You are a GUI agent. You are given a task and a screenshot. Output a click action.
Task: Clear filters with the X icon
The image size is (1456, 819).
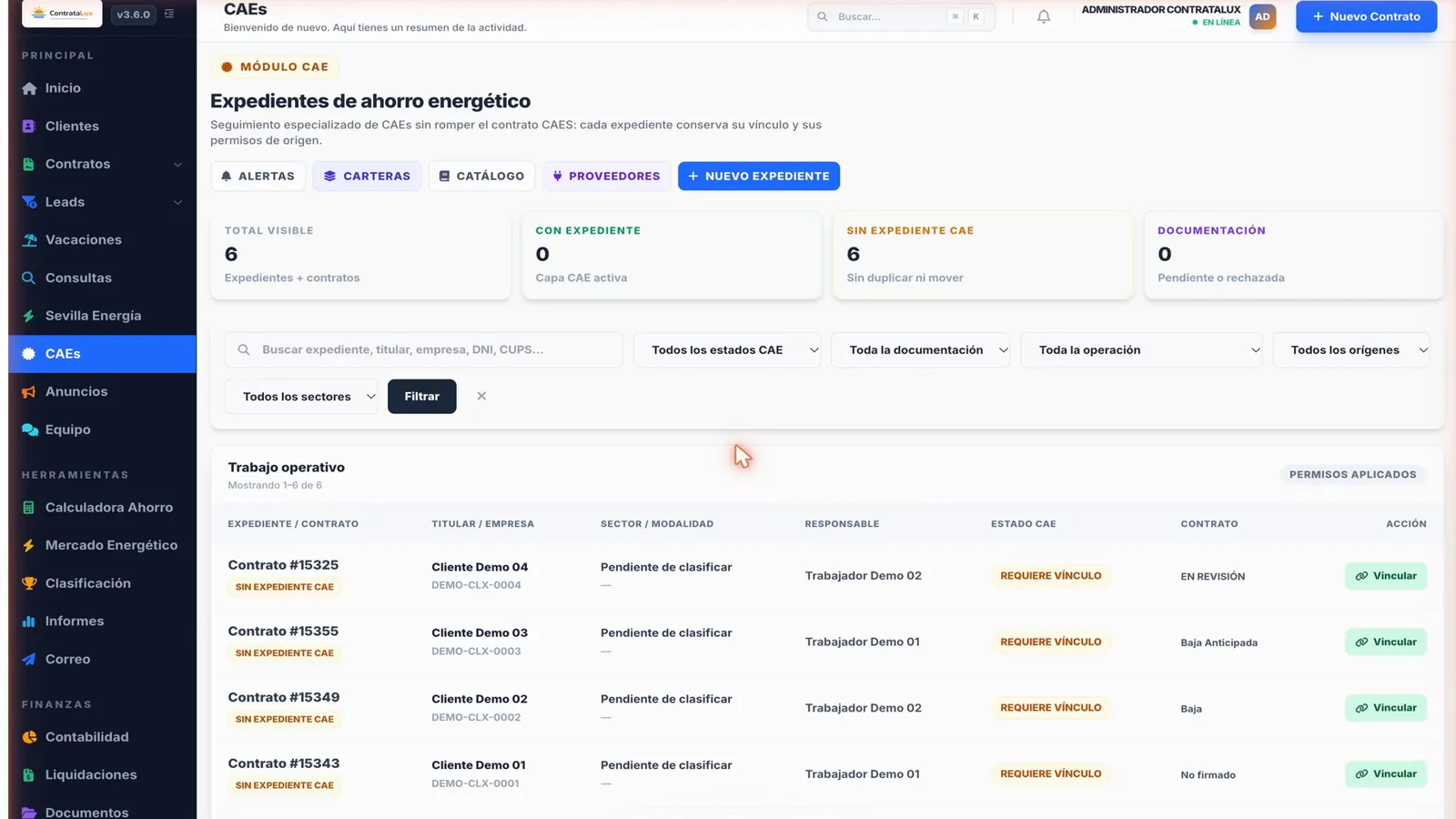click(x=481, y=396)
